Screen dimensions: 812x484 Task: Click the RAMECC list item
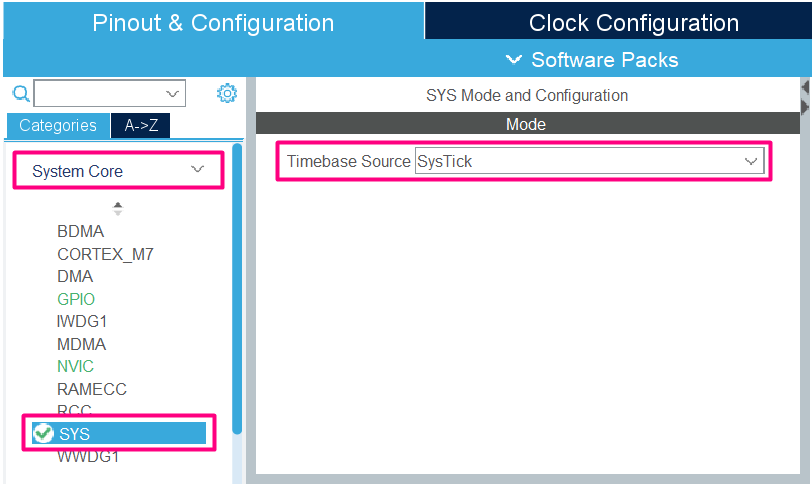click(x=91, y=389)
